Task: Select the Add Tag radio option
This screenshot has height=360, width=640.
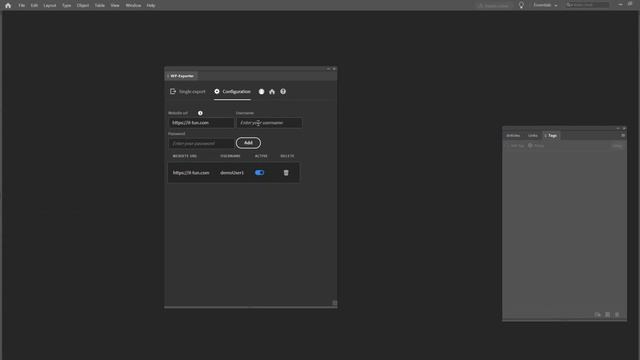Action: click(x=515, y=146)
